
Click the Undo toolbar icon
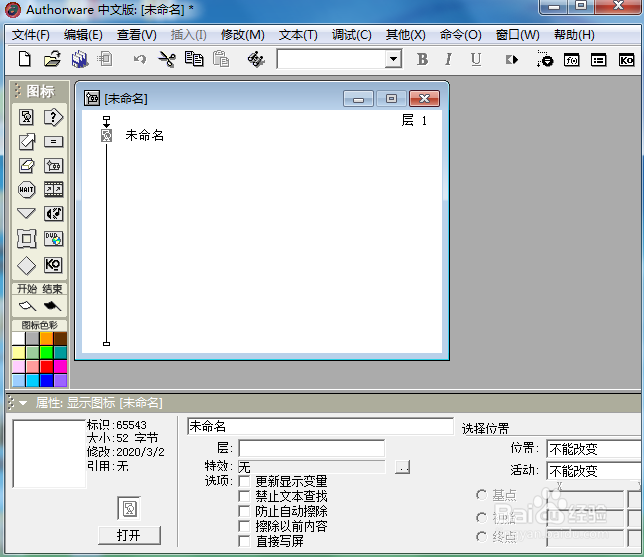[x=140, y=60]
